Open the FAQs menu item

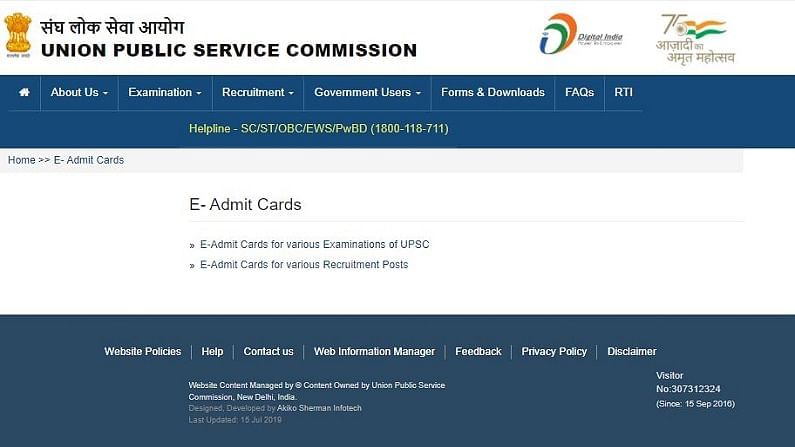(579, 92)
